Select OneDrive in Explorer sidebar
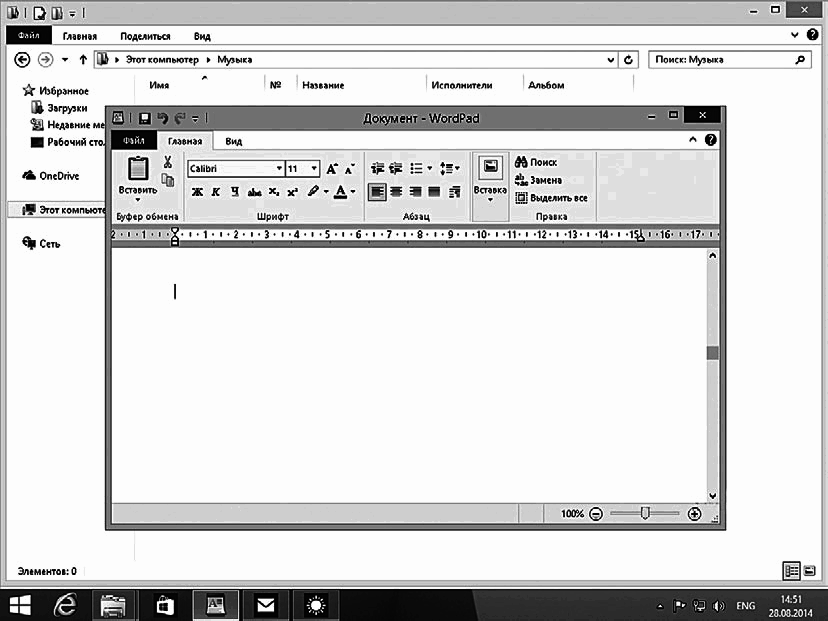 (51, 176)
